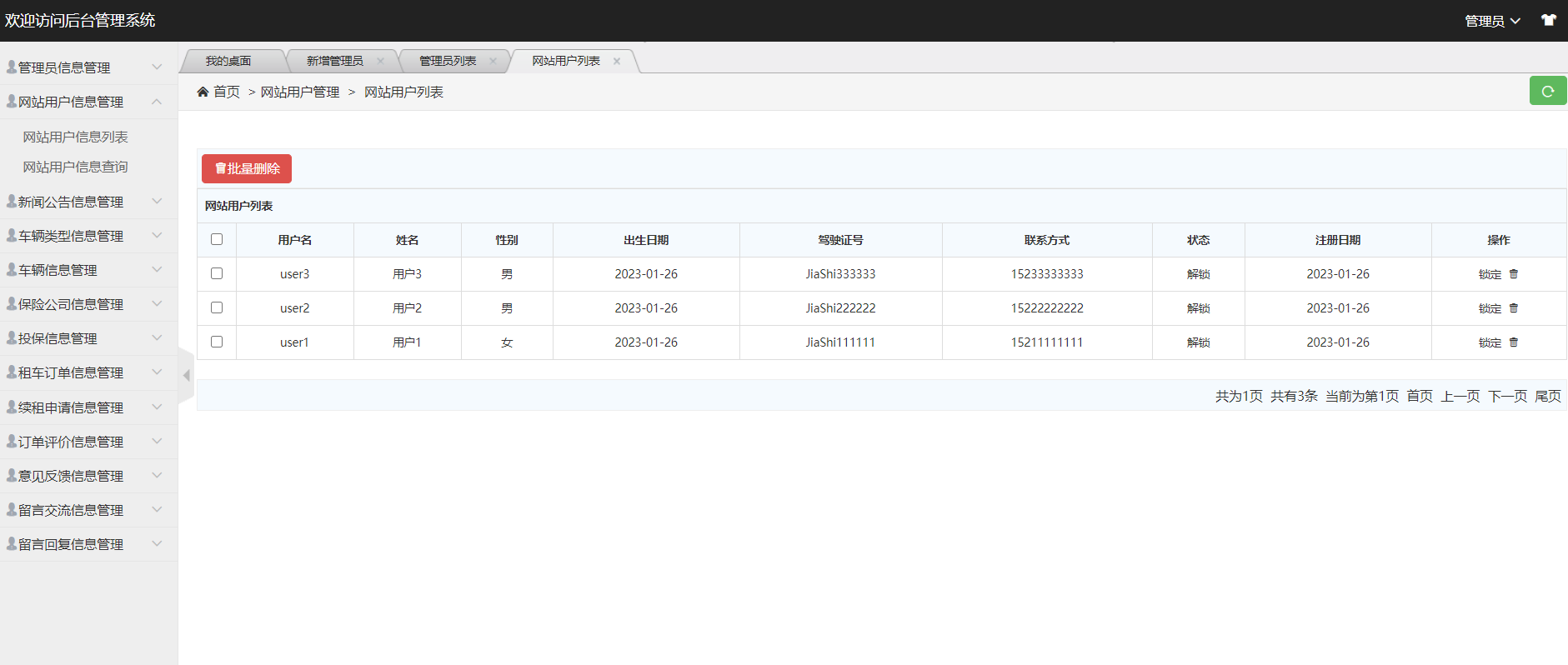Image resolution: width=1568 pixels, height=665 pixels.
Task: Click the 欢迎访问后台管理系统 title
Action: [80, 20]
